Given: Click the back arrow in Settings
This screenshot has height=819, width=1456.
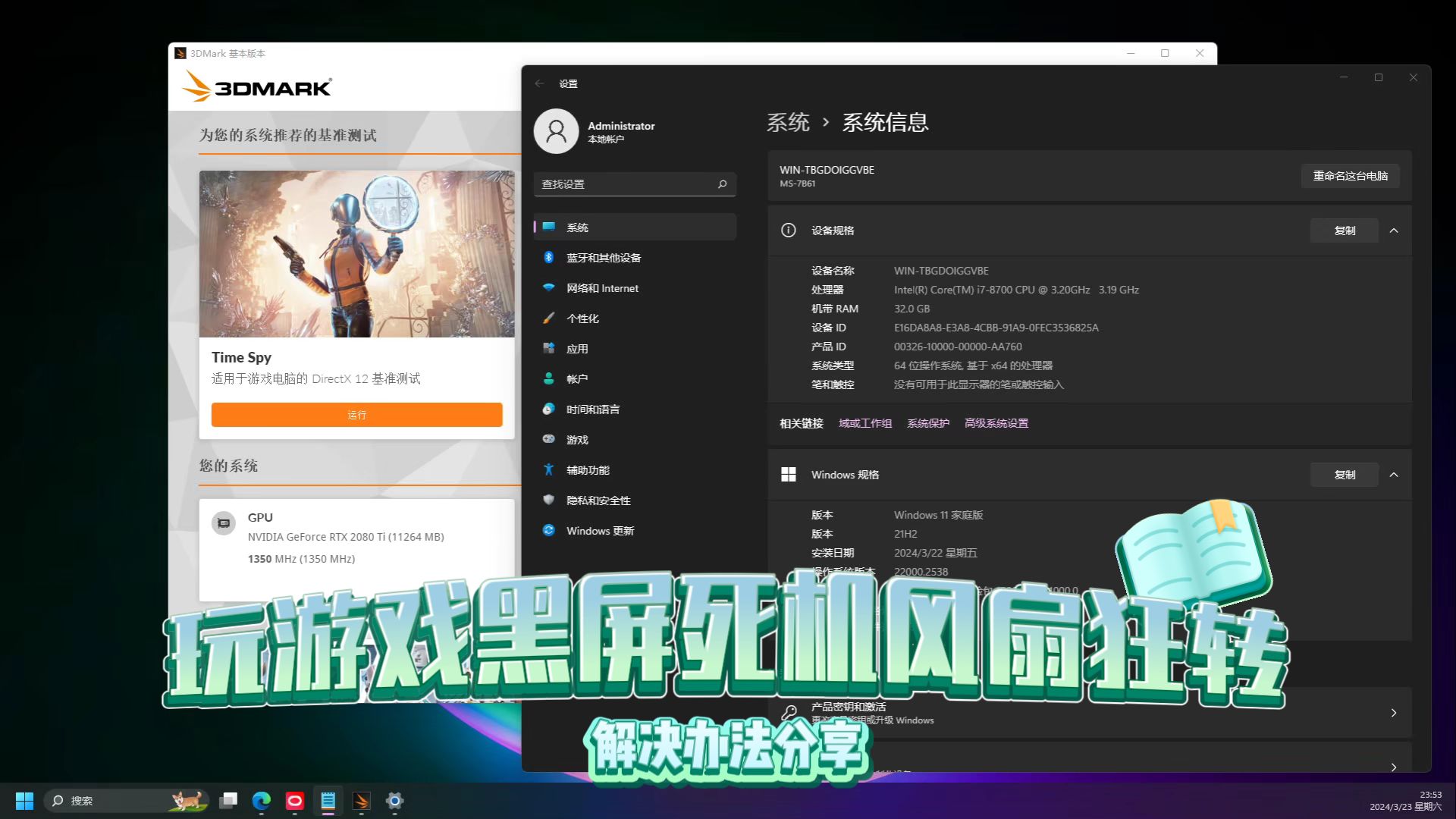Looking at the screenshot, I should click(x=539, y=83).
